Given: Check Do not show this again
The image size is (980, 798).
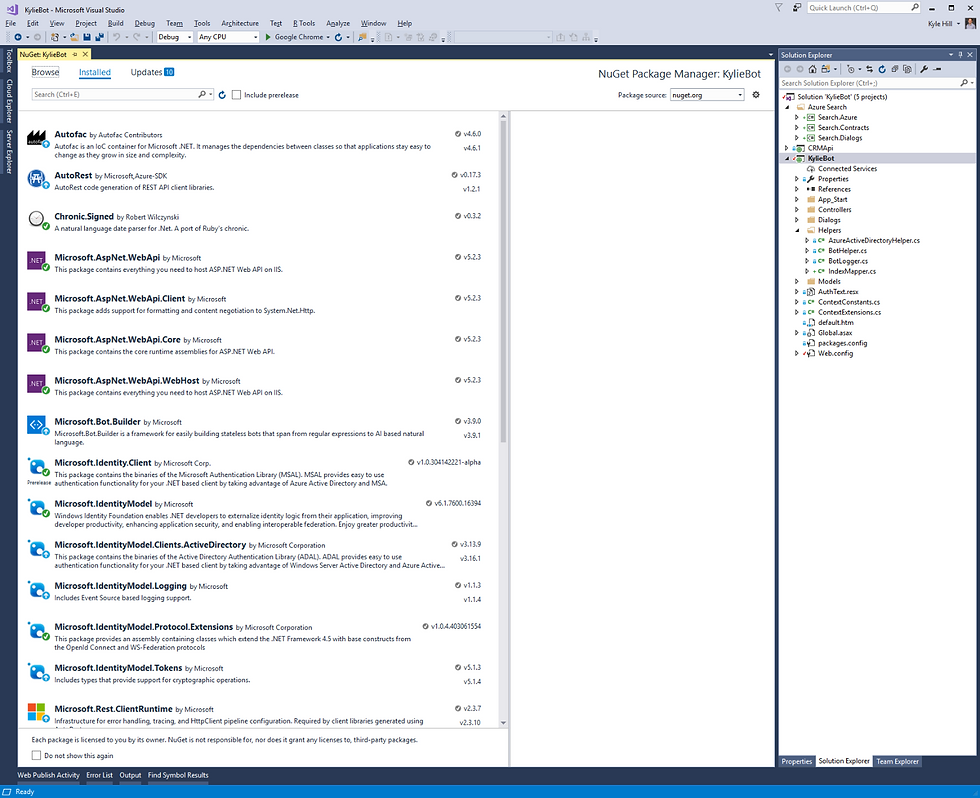Looking at the screenshot, I should point(36,756).
